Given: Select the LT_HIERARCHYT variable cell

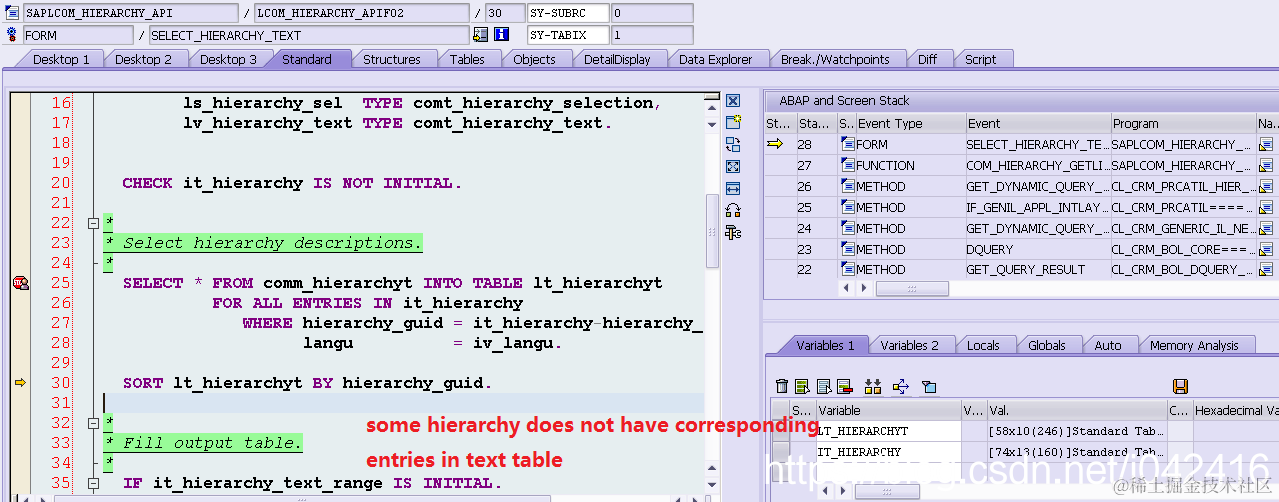Looking at the screenshot, I should coord(888,431).
